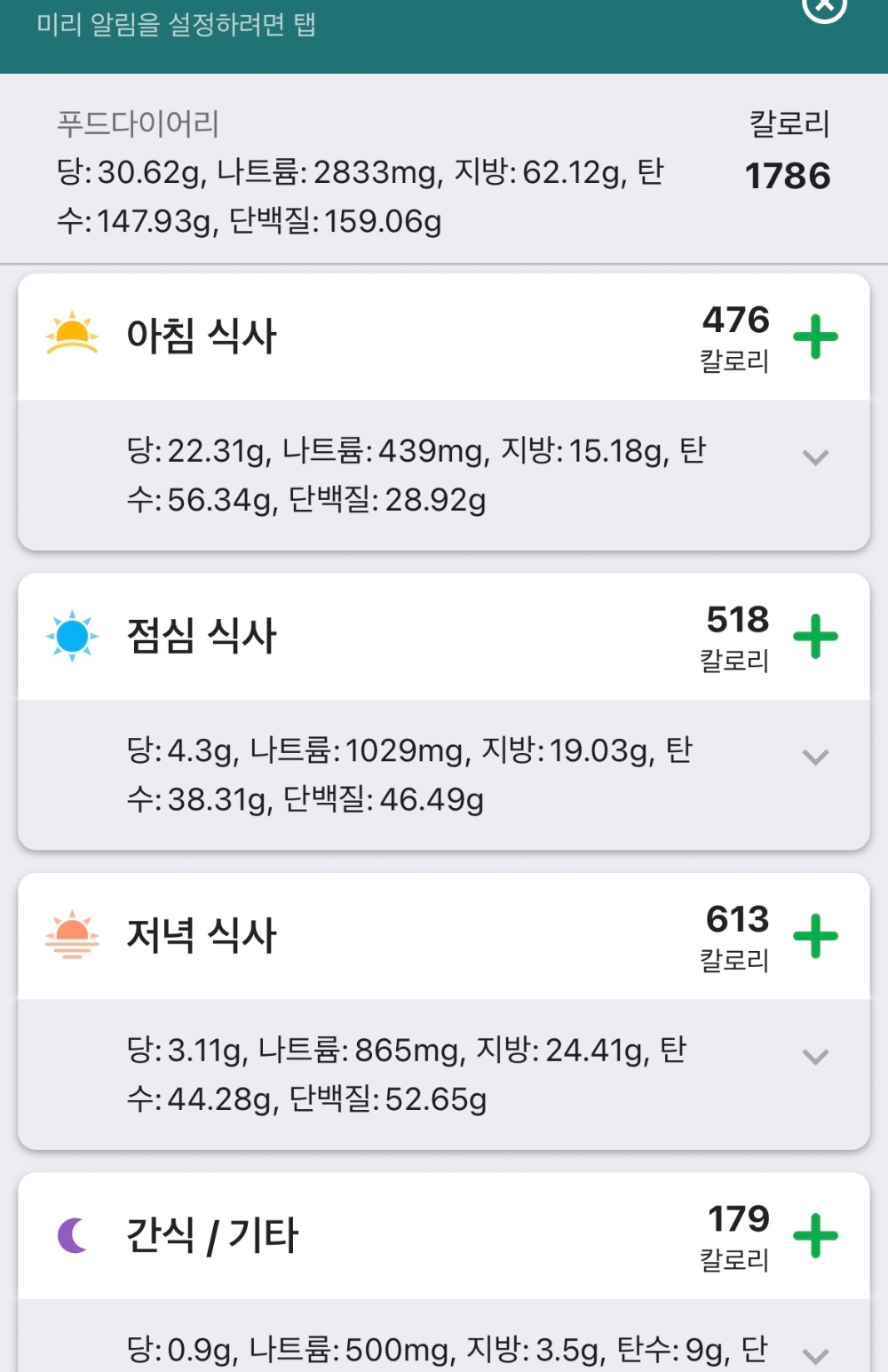Viewport: 888px width, 1372px height.
Task: Dismiss the reminder banner with X
Action: 823,7
